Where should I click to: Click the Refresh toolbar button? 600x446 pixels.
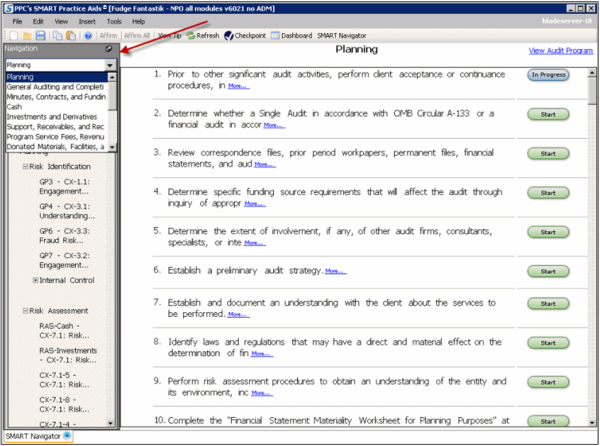click(x=202, y=35)
